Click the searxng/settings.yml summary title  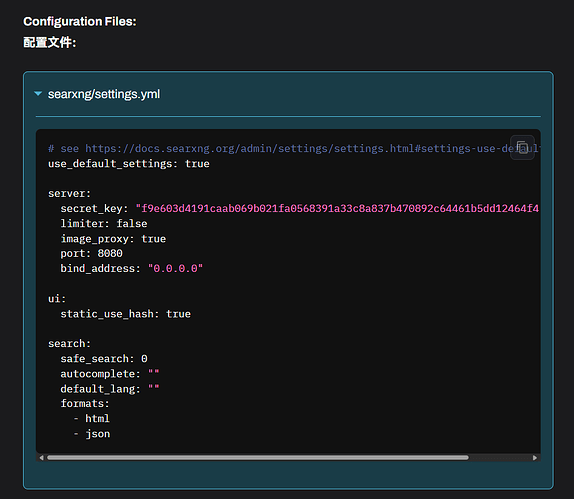pos(104,94)
